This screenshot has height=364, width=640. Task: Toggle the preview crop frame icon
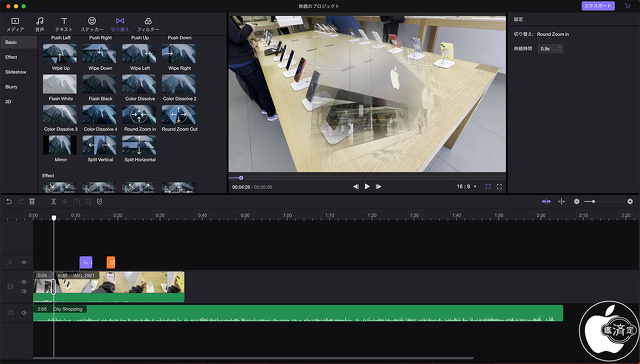[488, 186]
